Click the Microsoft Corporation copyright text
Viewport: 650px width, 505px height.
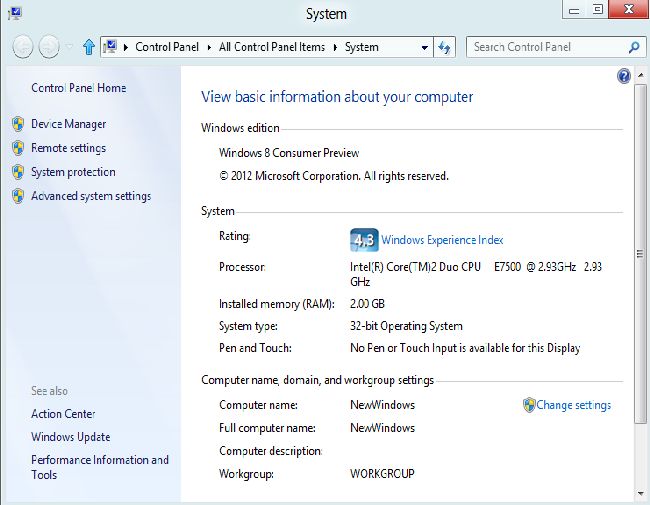pos(334,176)
